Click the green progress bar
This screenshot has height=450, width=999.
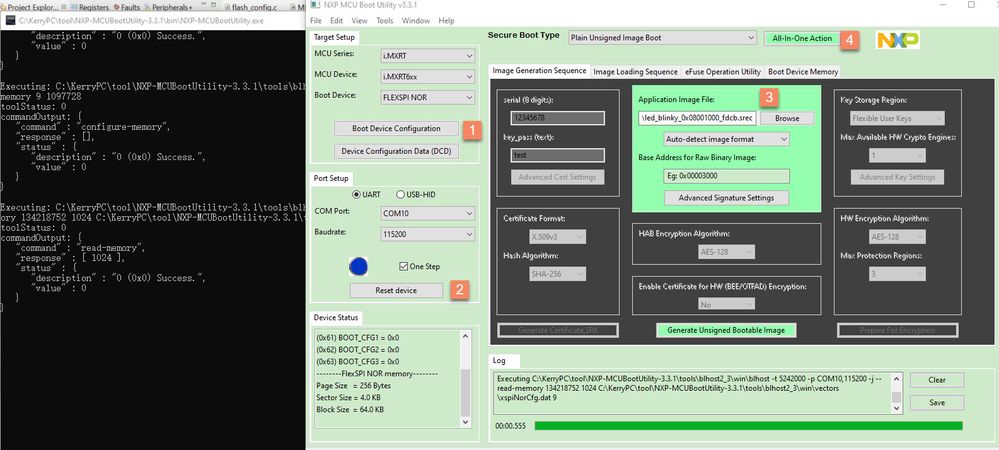click(x=749, y=425)
